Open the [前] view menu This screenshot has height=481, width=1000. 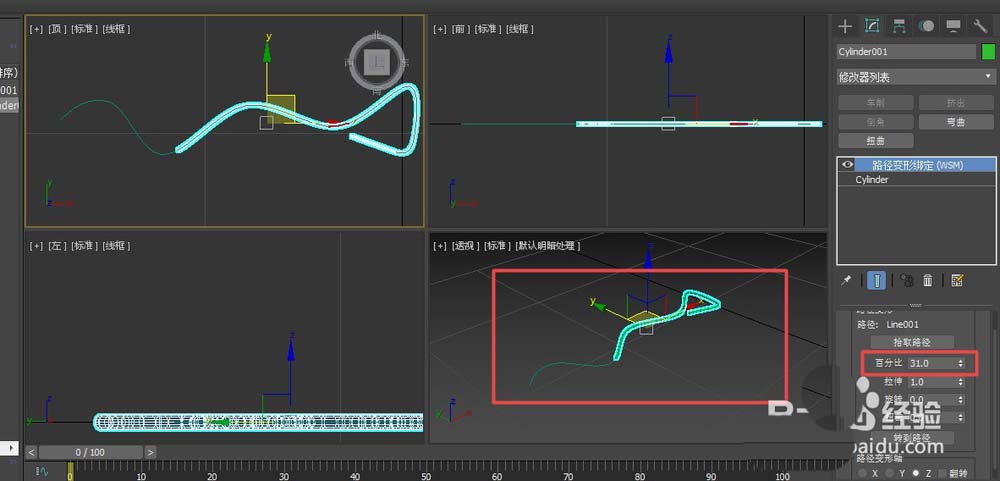[x=460, y=29]
